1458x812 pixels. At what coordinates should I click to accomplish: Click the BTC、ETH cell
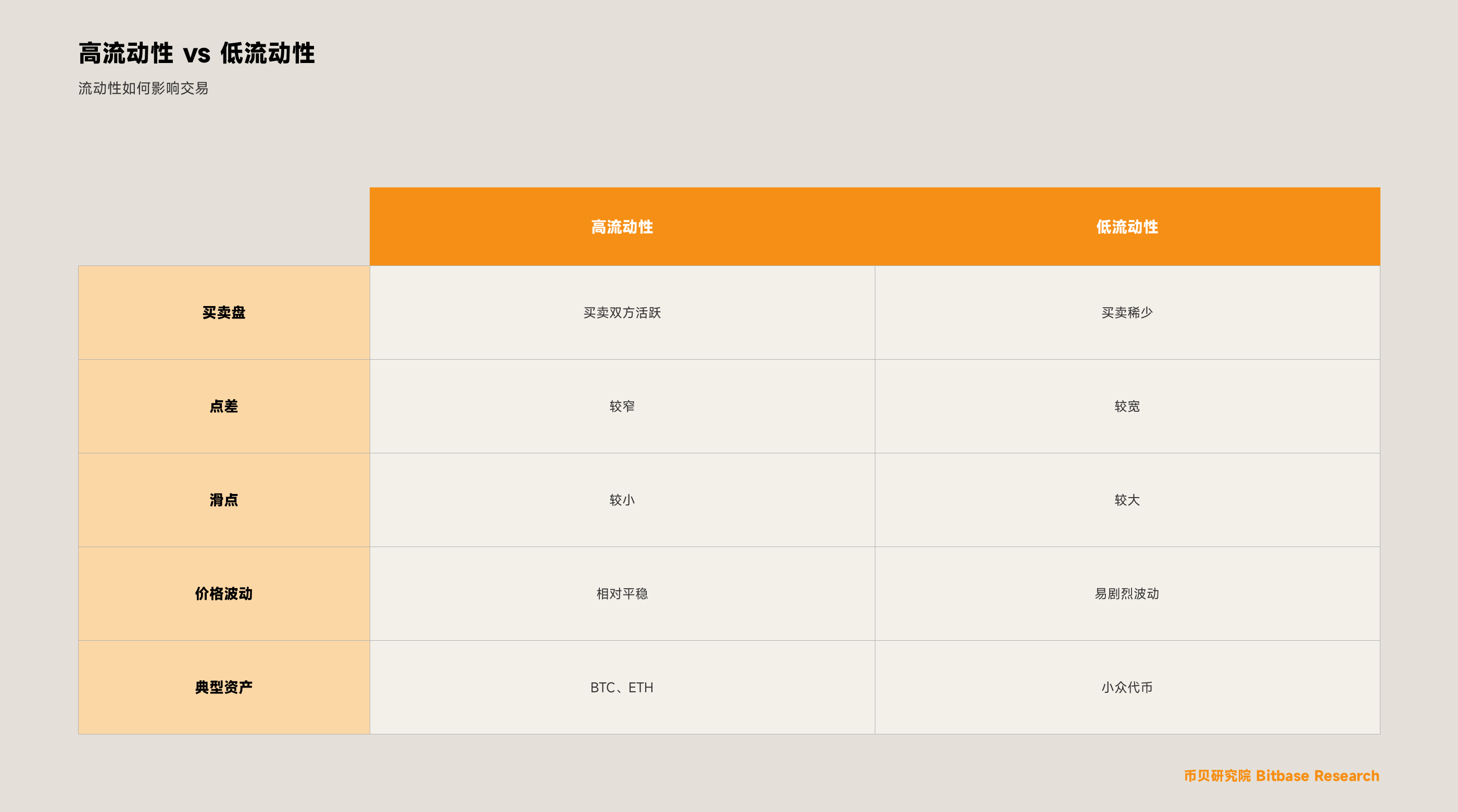pos(622,687)
